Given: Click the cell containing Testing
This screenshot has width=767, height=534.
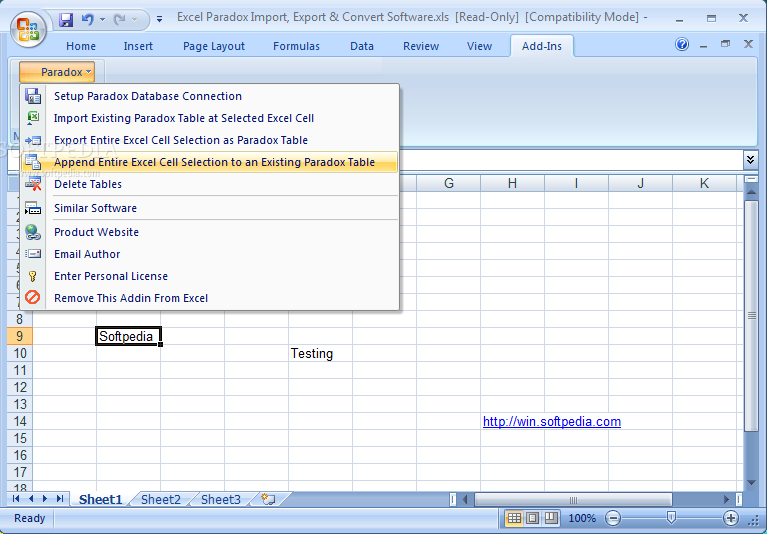Looking at the screenshot, I should click(x=320, y=354).
